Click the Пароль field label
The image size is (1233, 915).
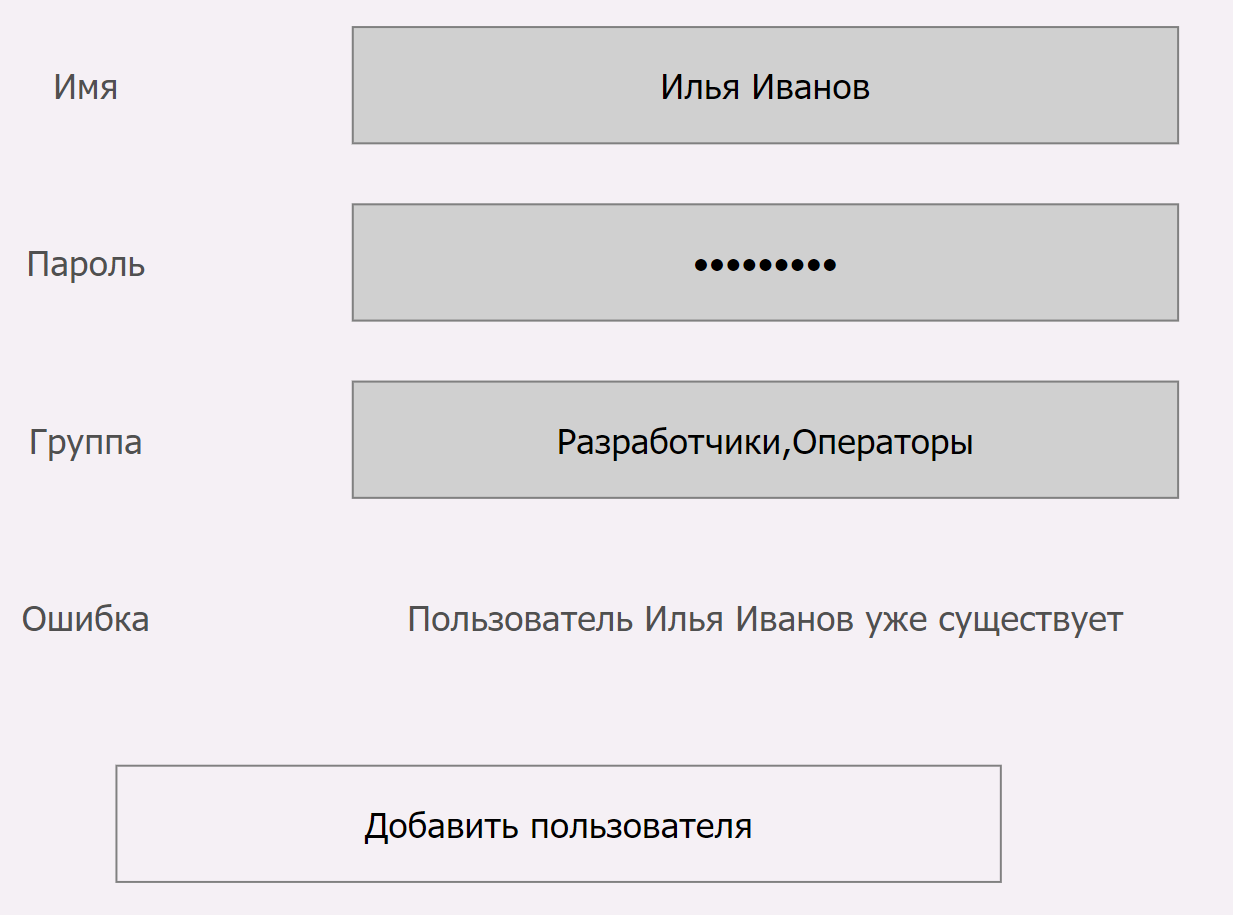click(x=87, y=264)
